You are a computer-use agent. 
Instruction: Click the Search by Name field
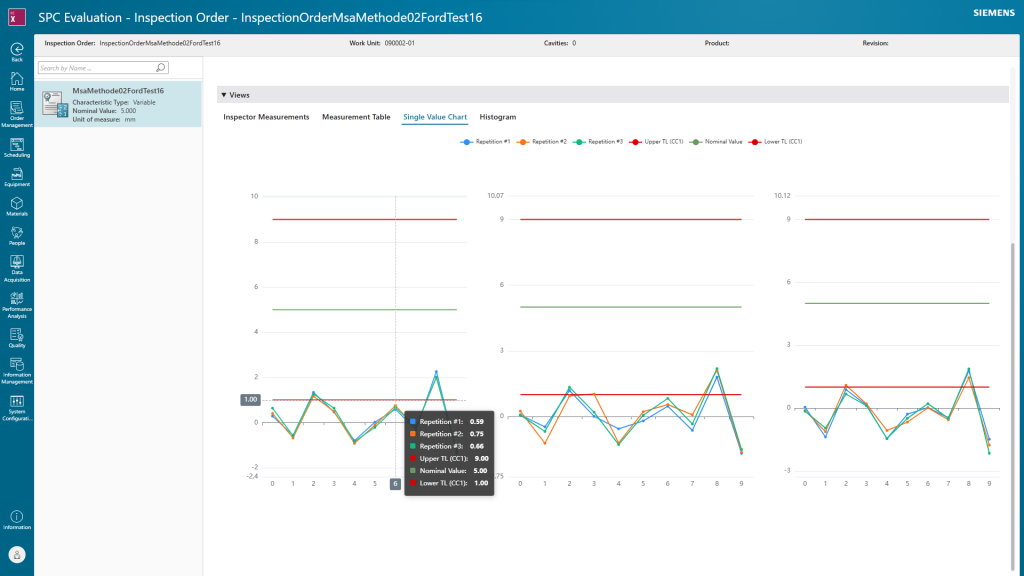point(96,68)
